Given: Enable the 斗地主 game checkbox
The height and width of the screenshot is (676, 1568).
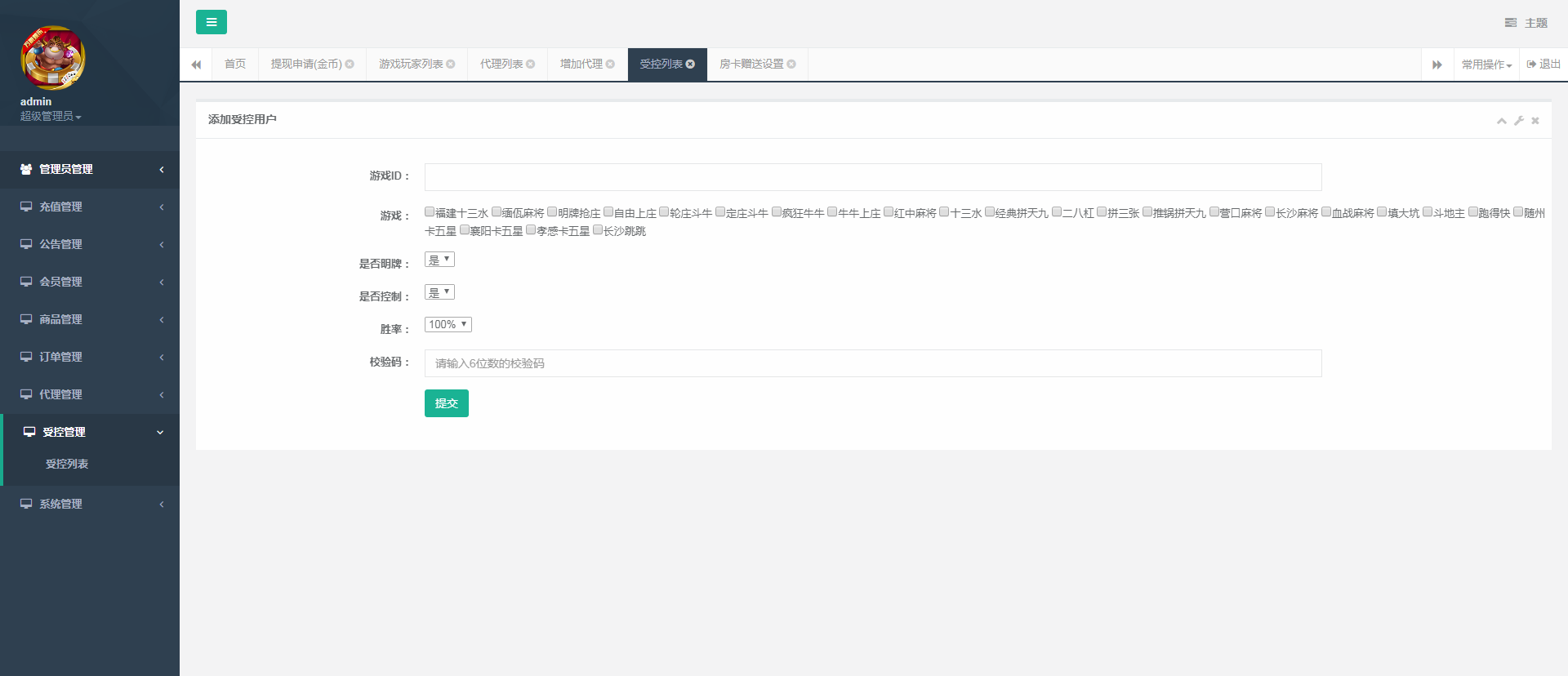Looking at the screenshot, I should pyautogui.click(x=1428, y=212).
